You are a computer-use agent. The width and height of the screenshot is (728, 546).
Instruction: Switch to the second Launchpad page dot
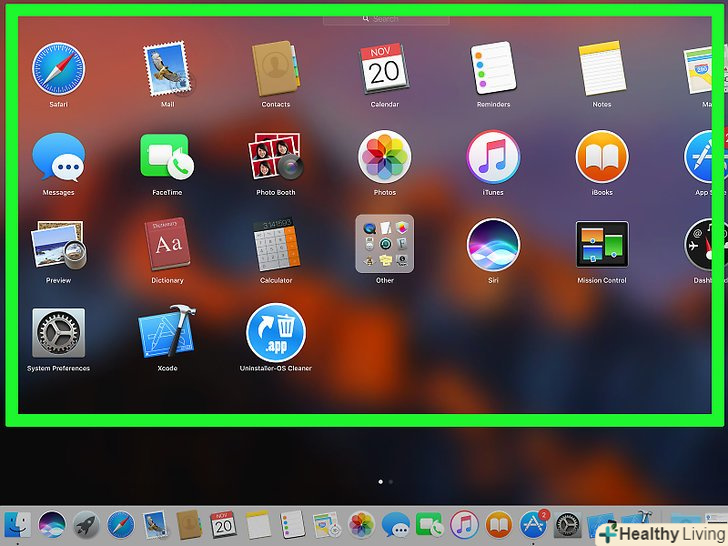pos(391,482)
